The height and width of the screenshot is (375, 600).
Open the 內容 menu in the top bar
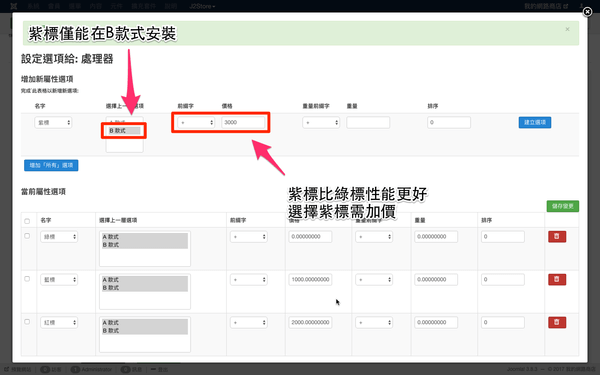coord(96,6)
